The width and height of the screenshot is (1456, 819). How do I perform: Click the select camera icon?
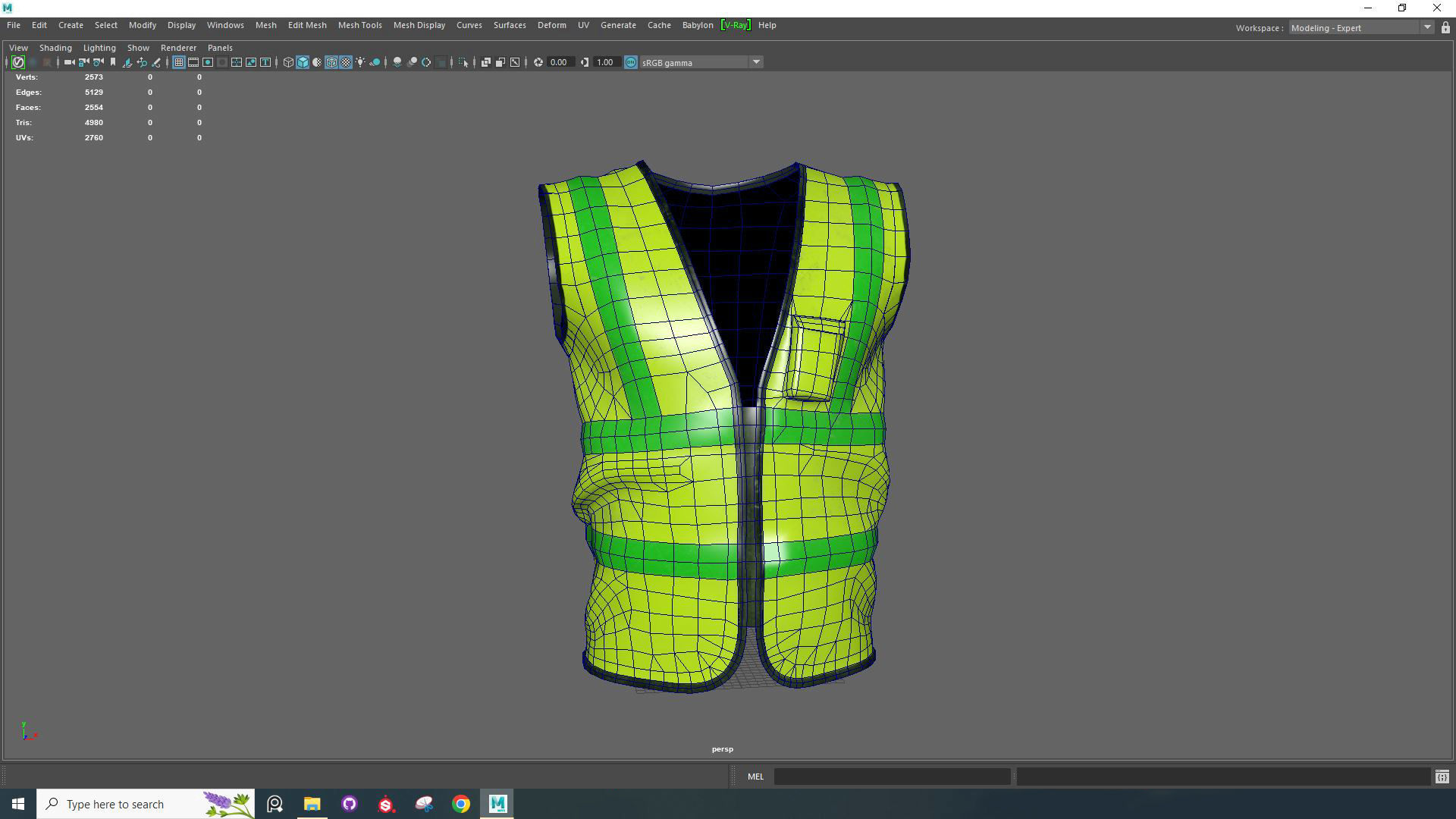(x=69, y=62)
